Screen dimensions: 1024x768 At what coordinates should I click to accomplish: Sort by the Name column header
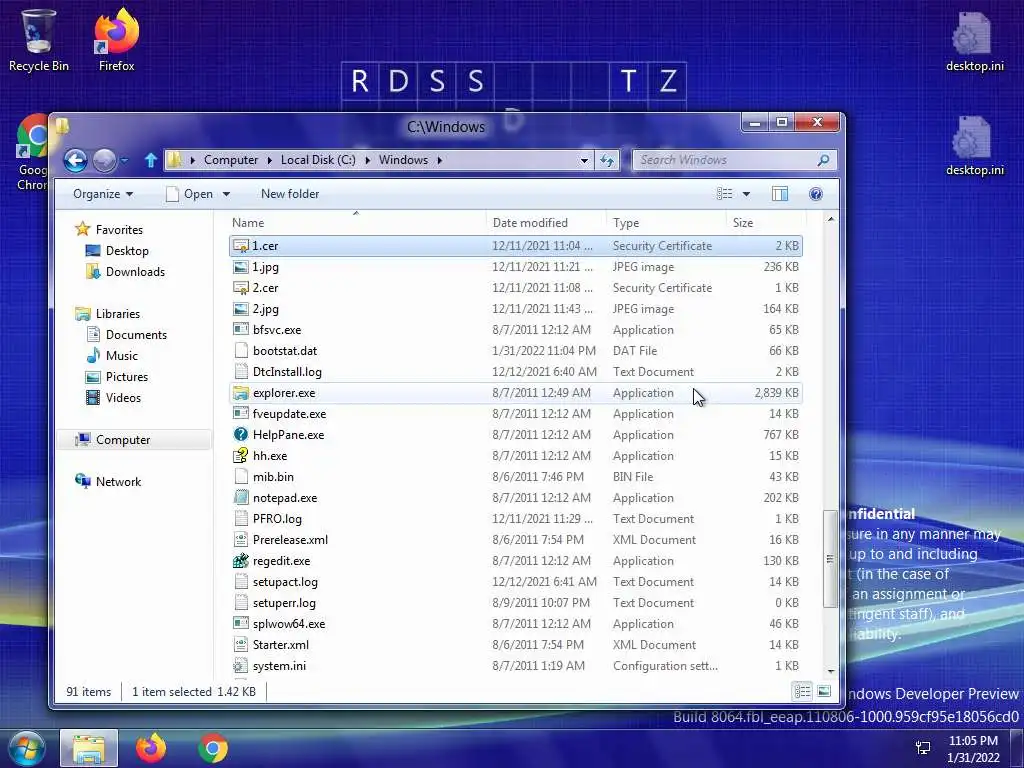tap(356, 223)
